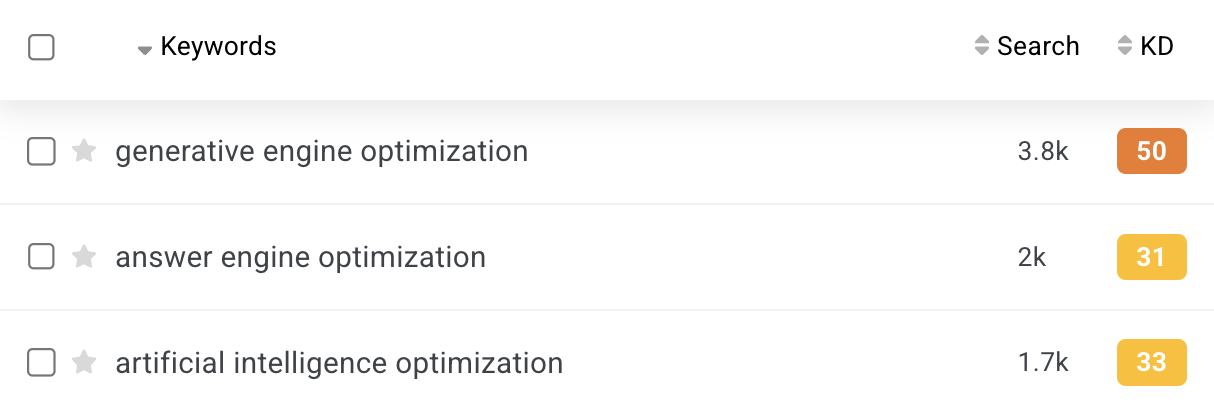The width and height of the screenshot is (1214, 408).
Task: Click the KD column header label
Action: point(1157,46)
